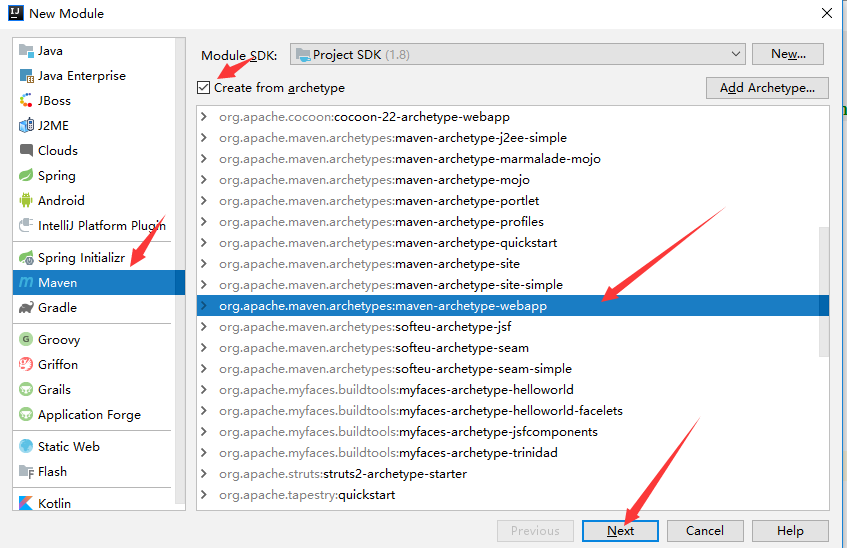
Task: Close the New Module dialog
Action: point(826,13)
